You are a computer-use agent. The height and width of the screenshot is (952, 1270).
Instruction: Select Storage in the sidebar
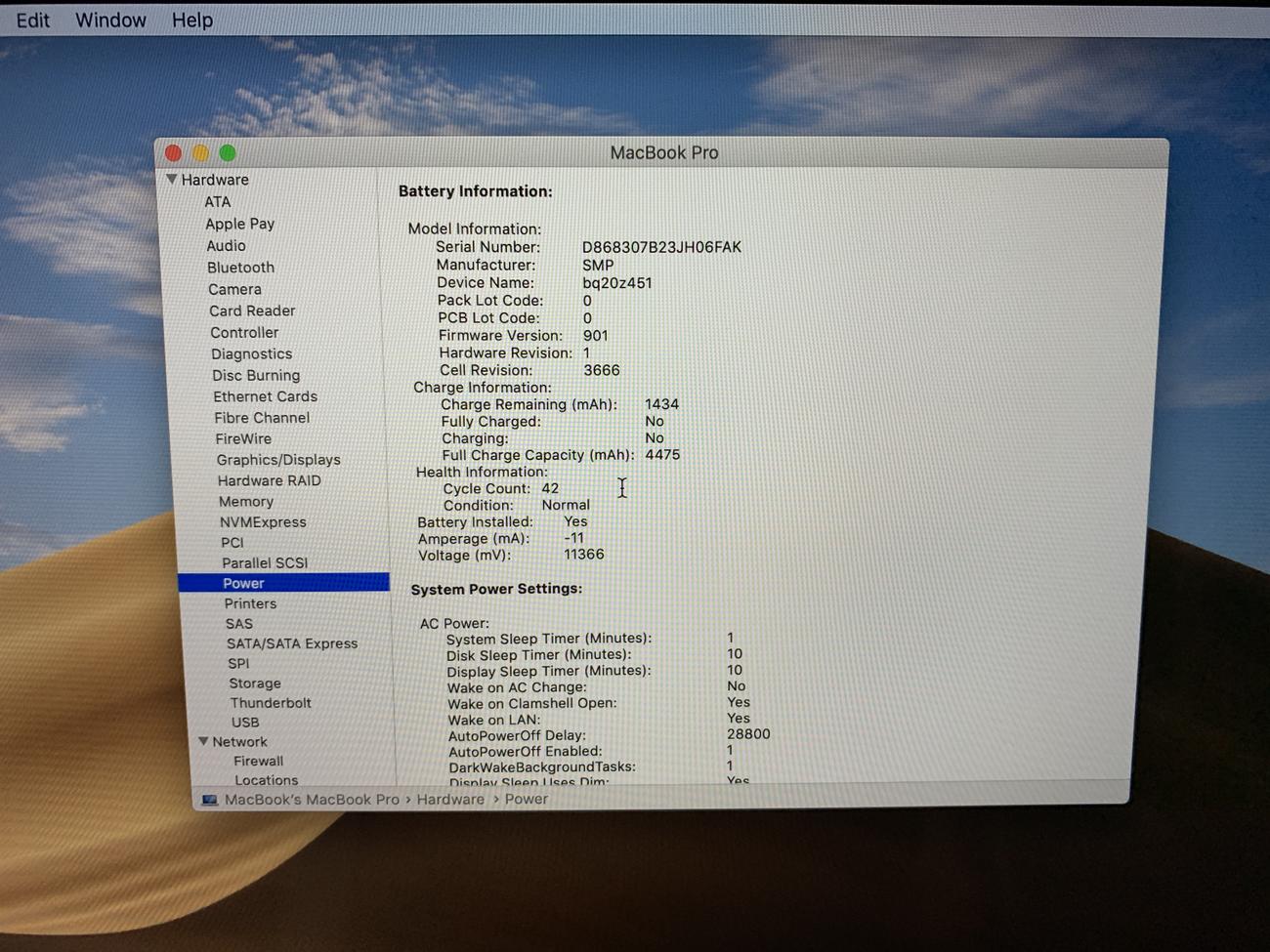(254, 683)
